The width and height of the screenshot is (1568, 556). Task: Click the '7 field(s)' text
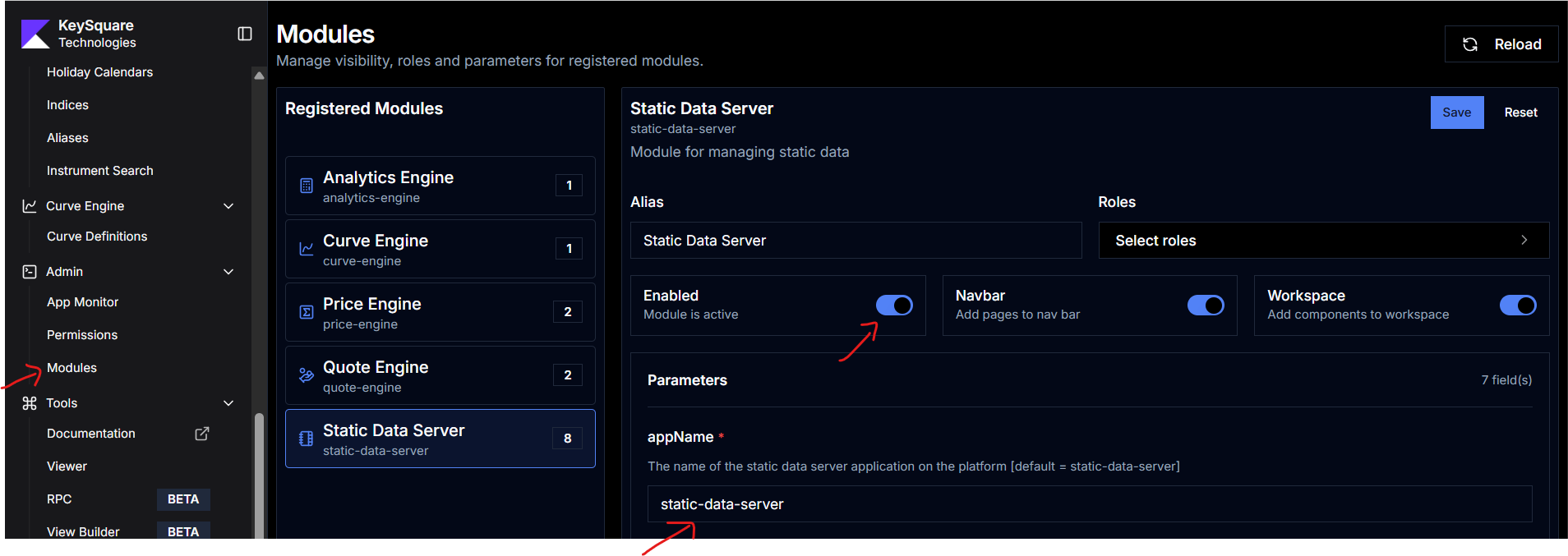tap(1506, 380)
